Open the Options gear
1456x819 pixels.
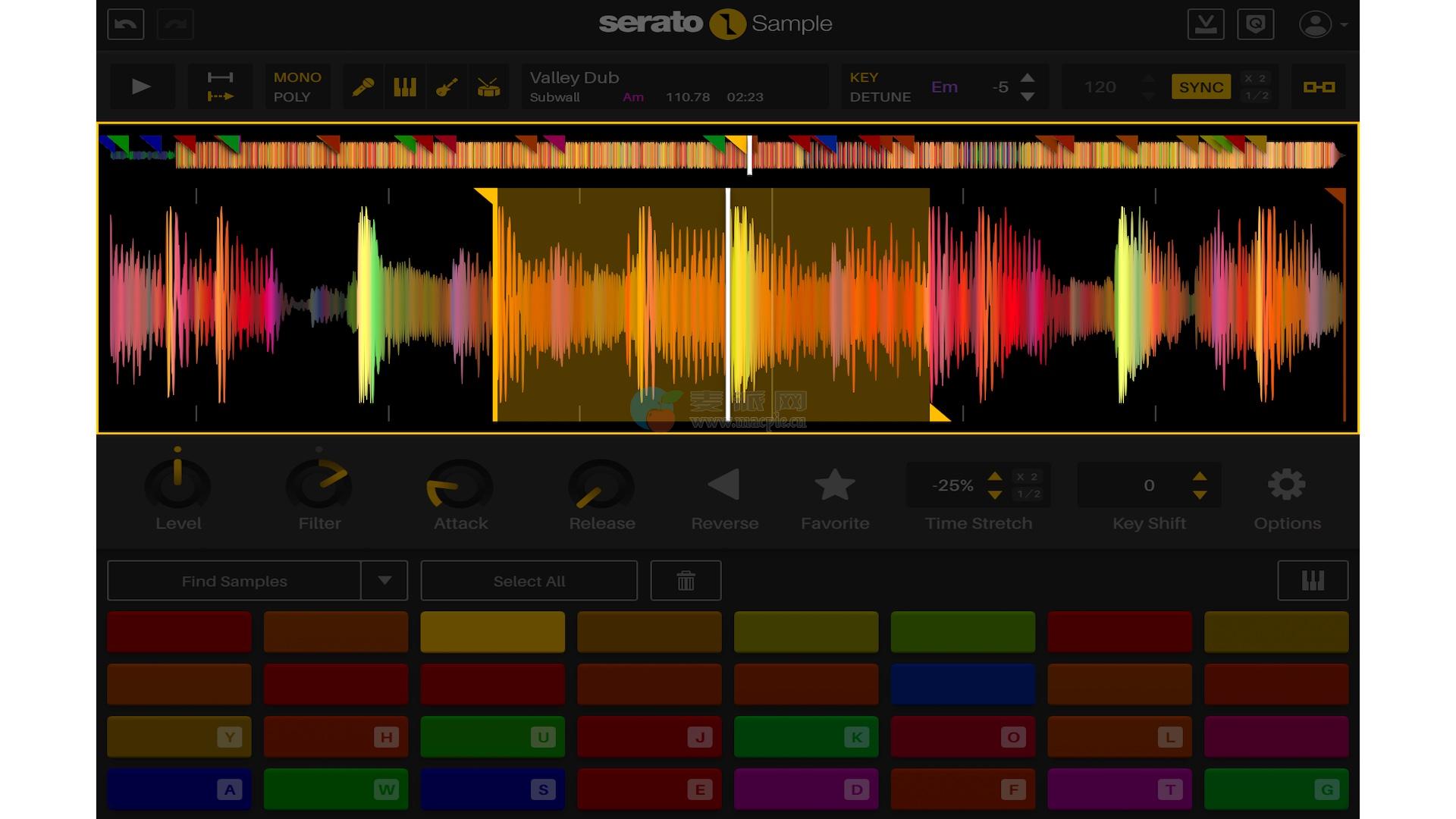pos(1287,485)
